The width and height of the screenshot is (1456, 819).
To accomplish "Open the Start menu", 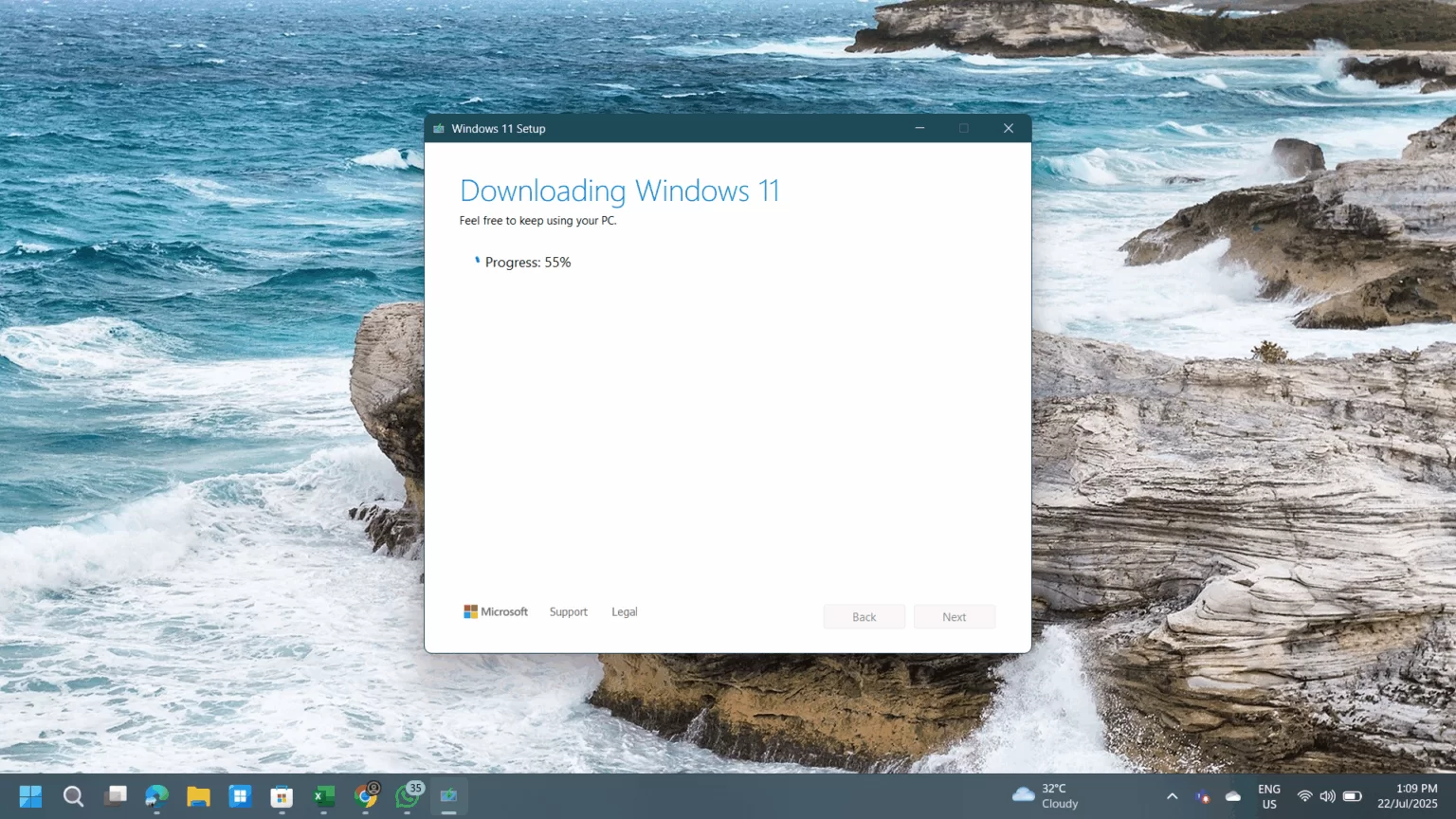I will pos(29,796).
